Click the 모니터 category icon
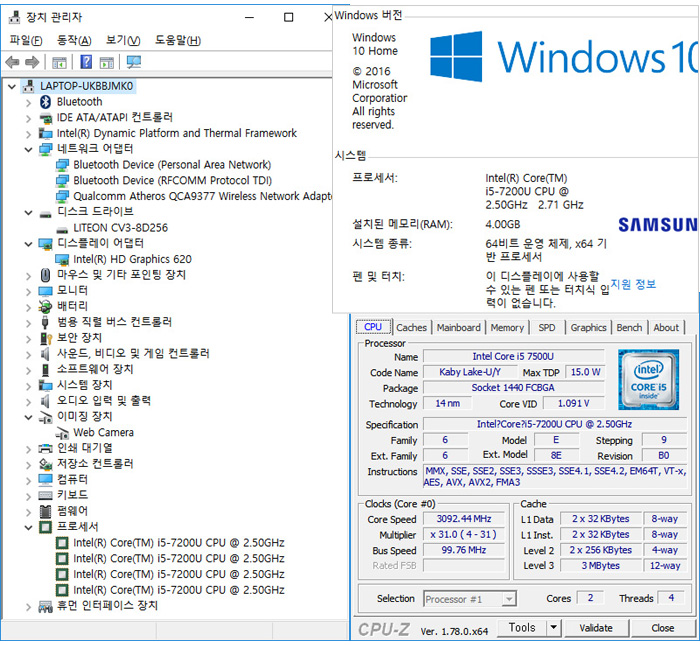 click(46, 291)
